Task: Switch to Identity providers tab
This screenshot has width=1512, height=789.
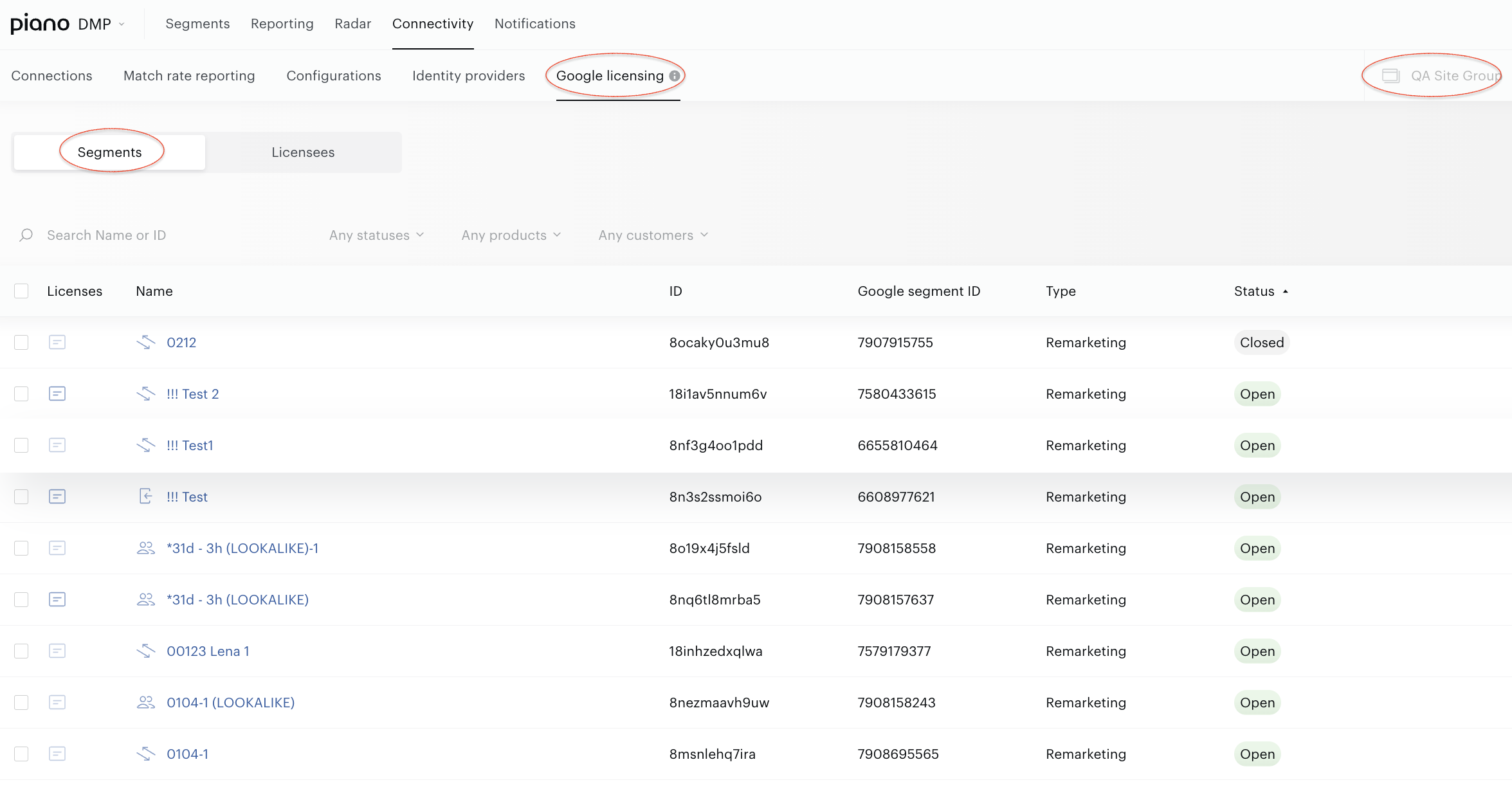Action: pyautogui.click(x=469, y=76)
